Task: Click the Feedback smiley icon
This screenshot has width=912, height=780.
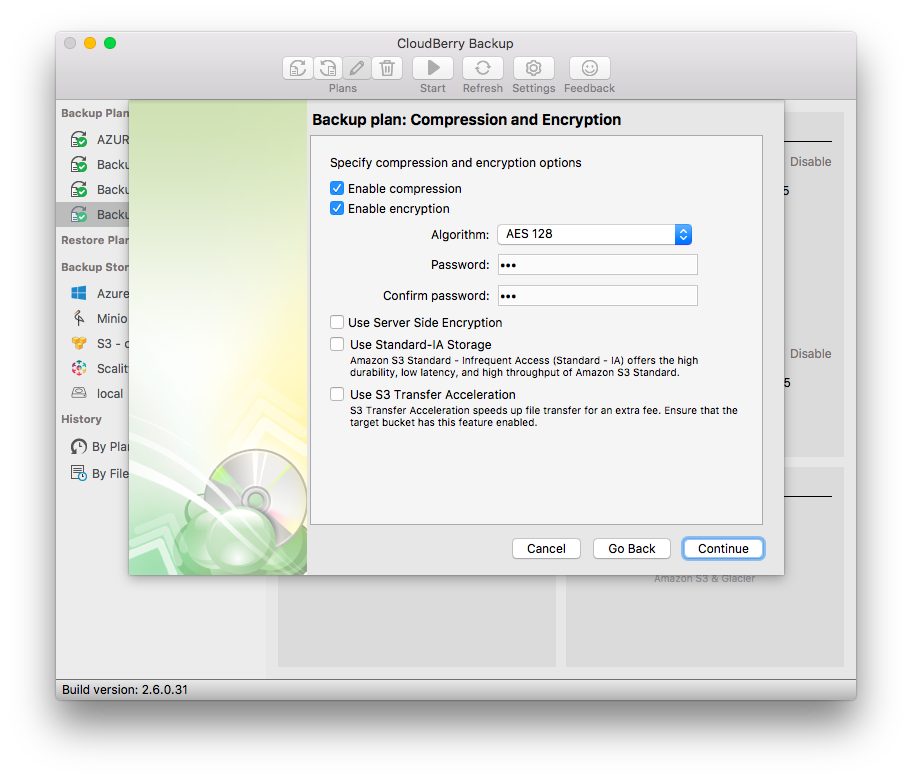Action: point(589,68)
